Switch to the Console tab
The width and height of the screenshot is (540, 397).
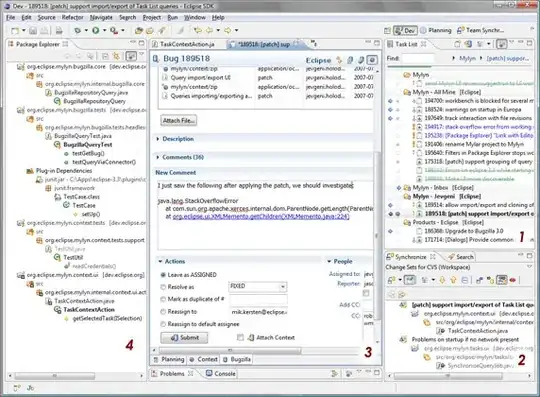click(x=221, y=374)
